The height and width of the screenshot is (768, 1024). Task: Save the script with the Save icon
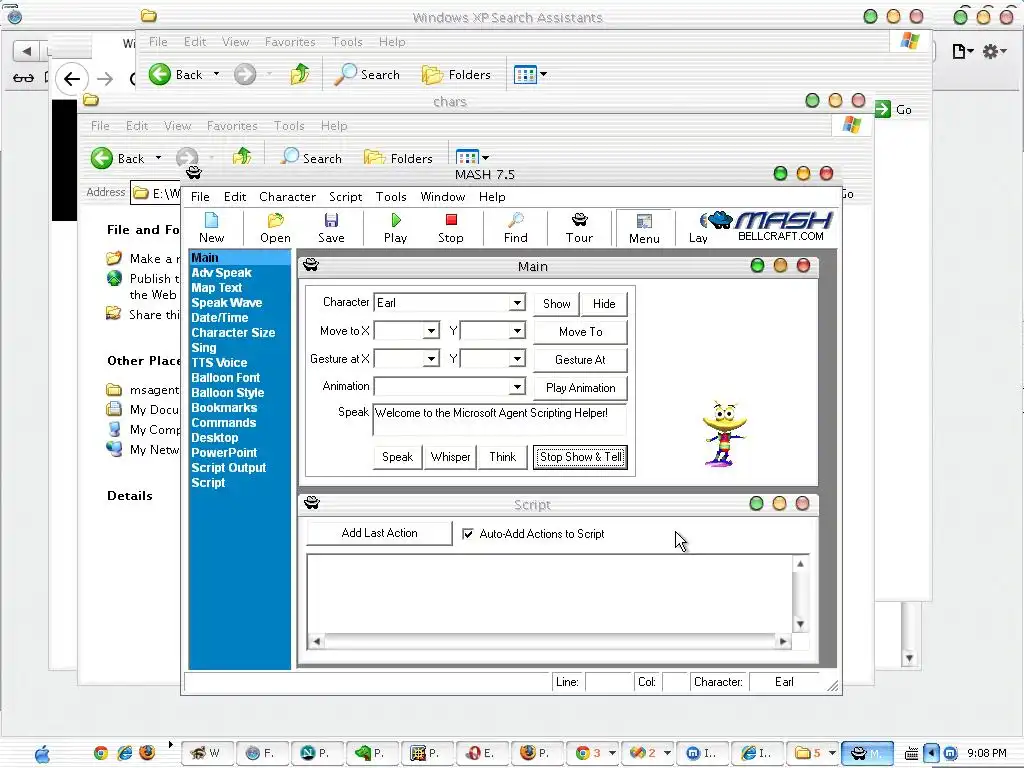click(331, 228)
